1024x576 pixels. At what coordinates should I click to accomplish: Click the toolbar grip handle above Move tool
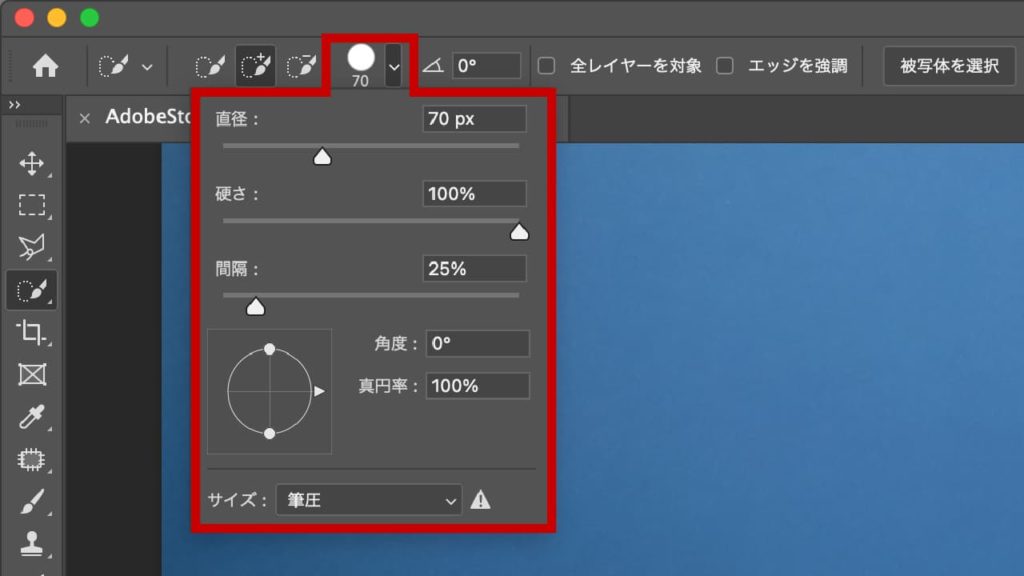(31, 124)
